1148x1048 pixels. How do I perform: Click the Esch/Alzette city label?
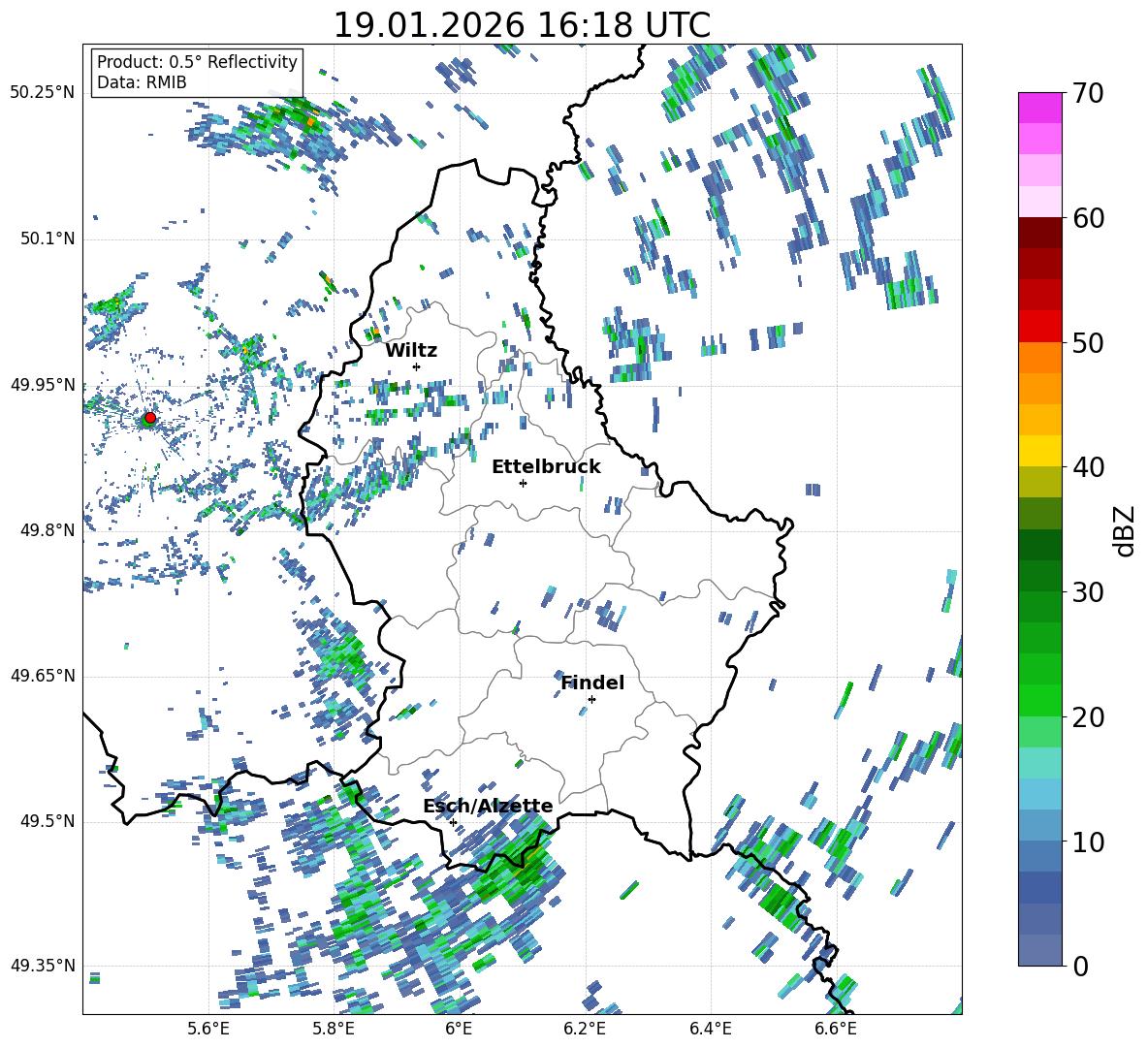pos(488,807)
